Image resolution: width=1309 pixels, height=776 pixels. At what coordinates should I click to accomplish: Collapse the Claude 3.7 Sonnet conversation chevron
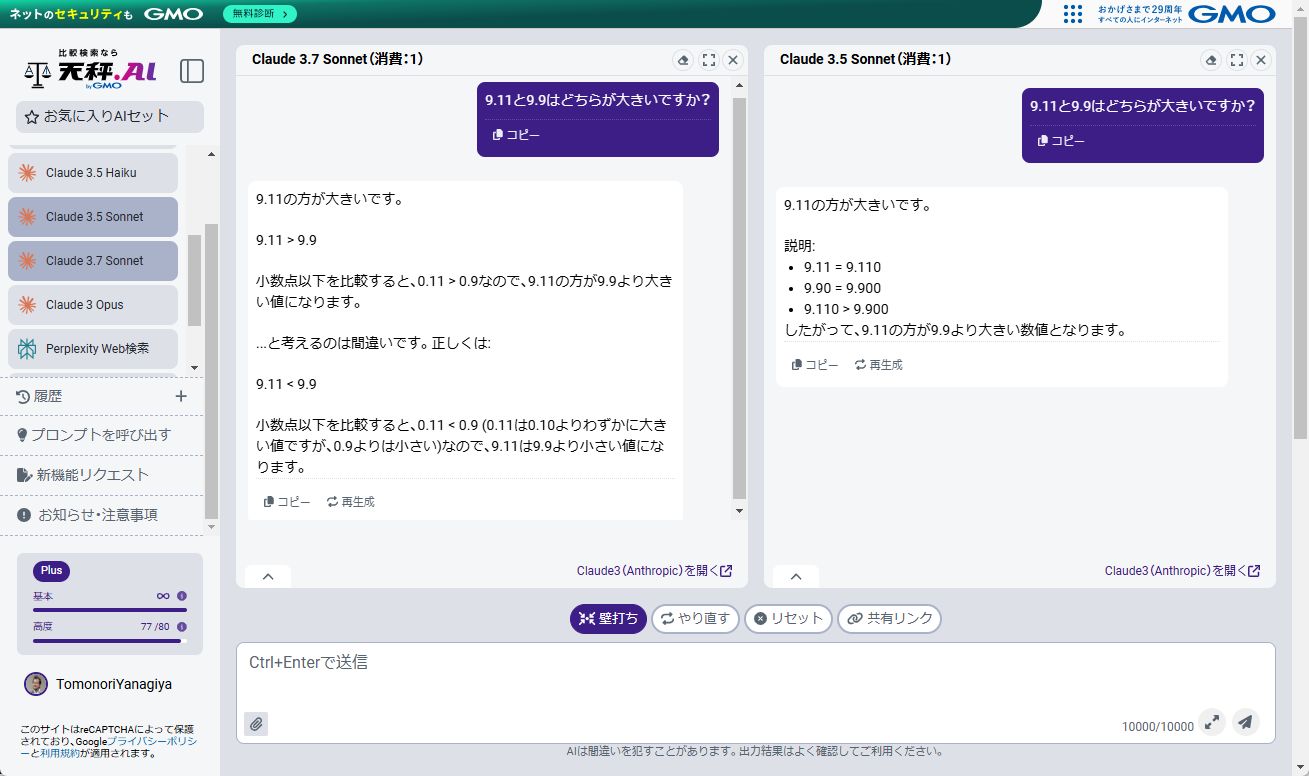(x=267, y=576)
